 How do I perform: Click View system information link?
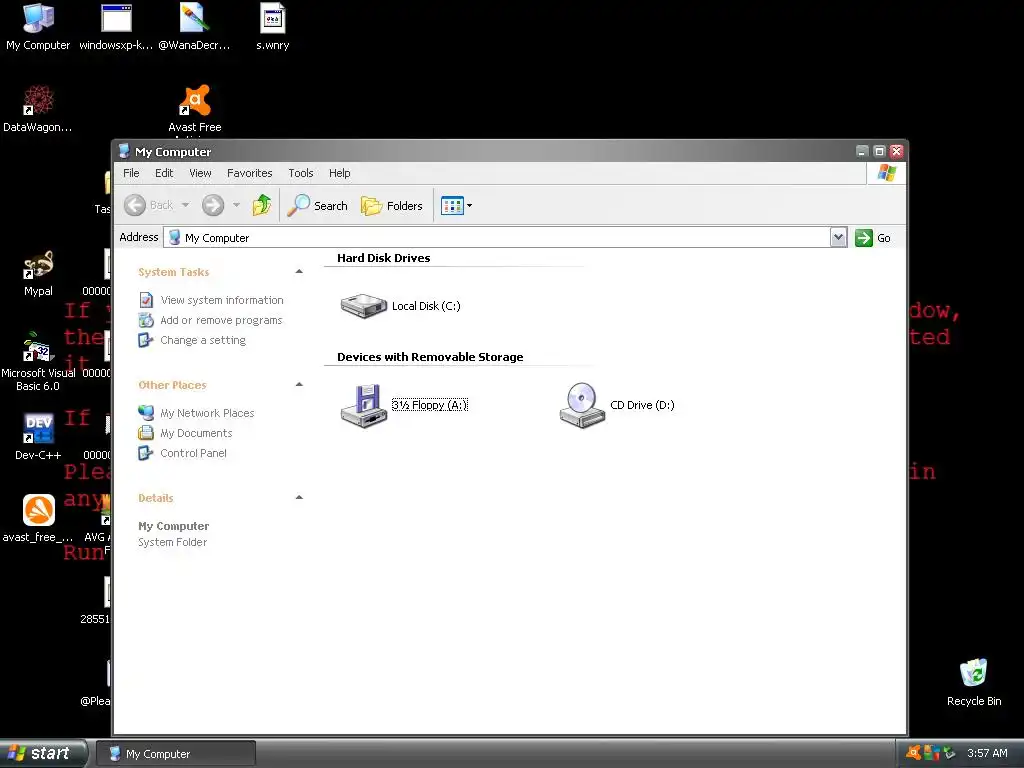pyautogui.click(x=222, y=300)
